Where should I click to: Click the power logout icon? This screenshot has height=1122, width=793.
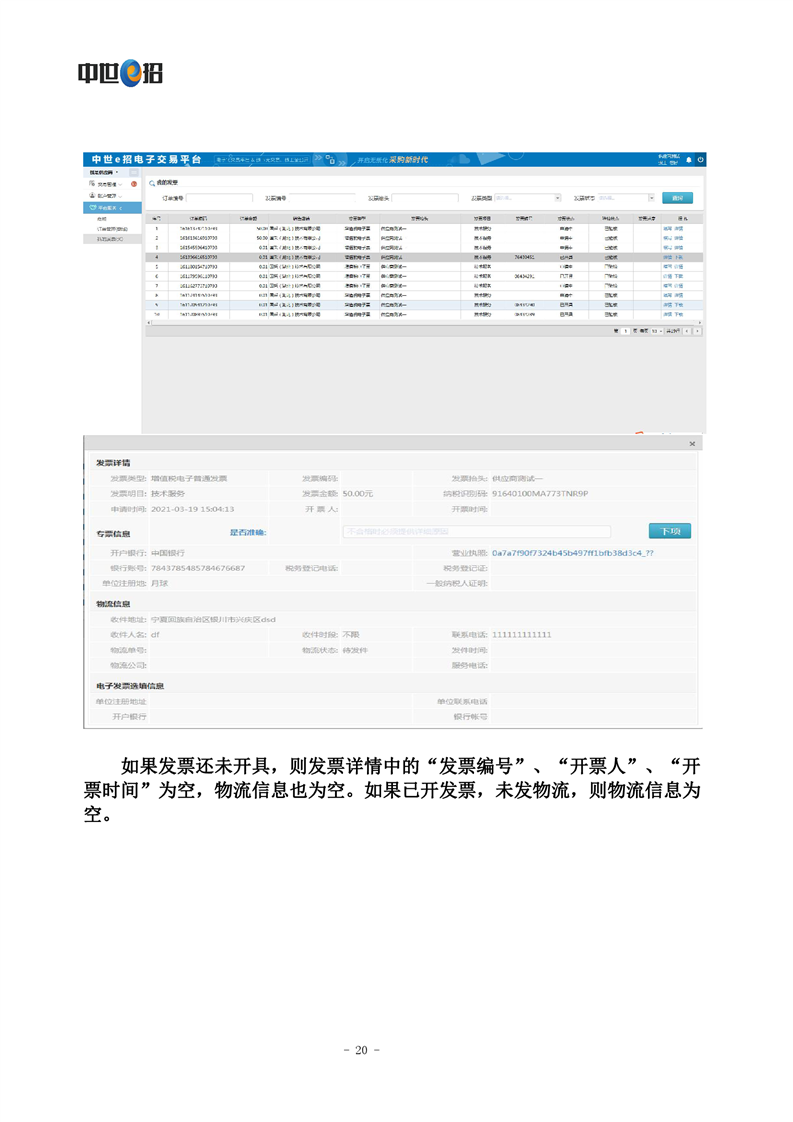[700, 160]
